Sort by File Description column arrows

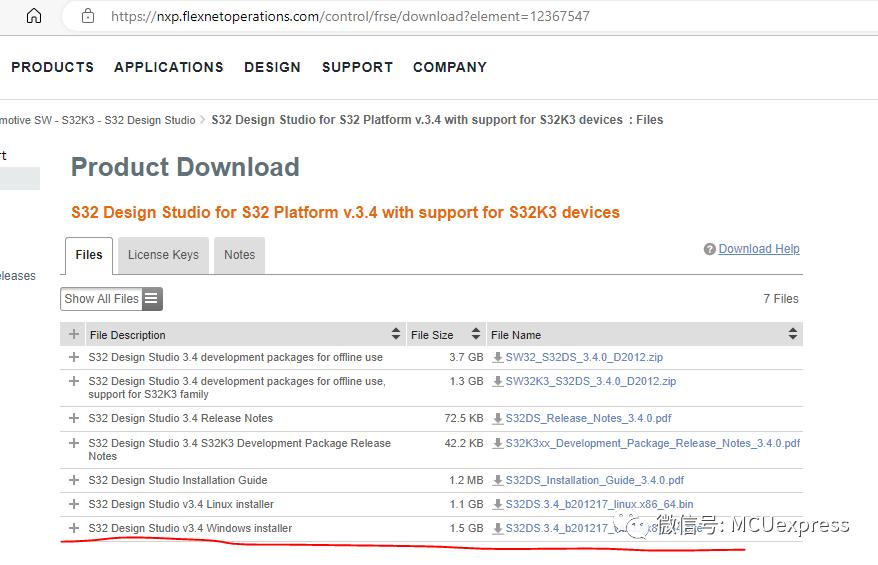tap(396, 334)
